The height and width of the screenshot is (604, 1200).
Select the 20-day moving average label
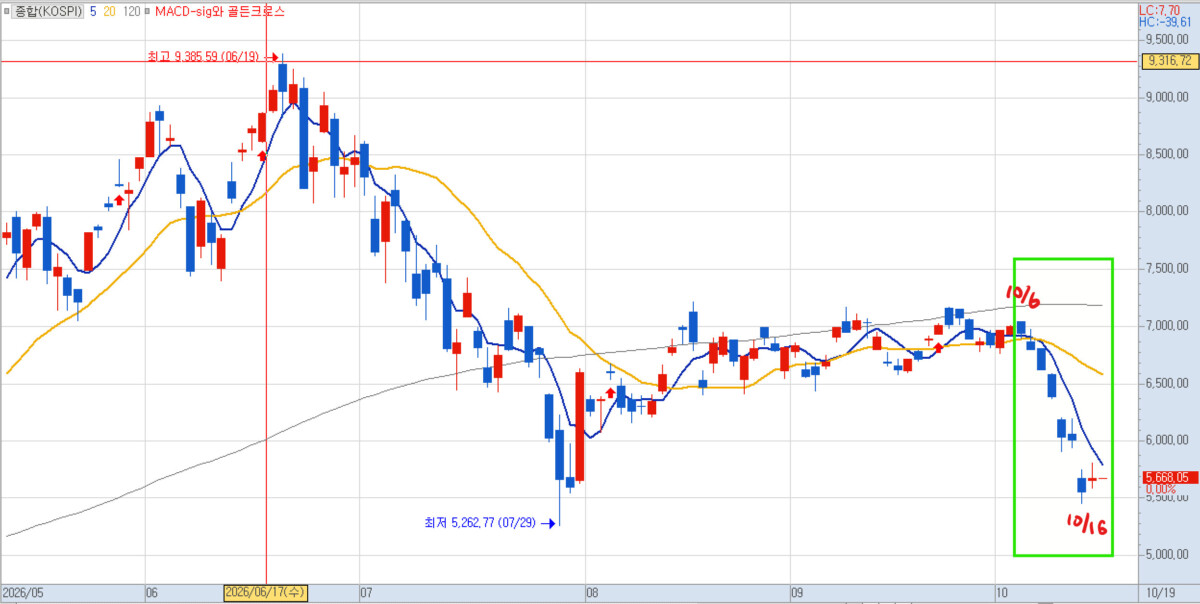(x=112, y=12)
